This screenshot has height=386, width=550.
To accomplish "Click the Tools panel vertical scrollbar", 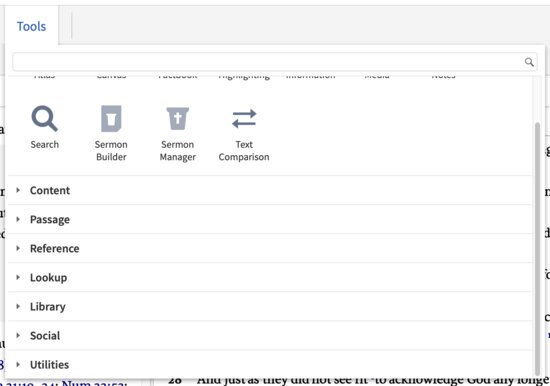I will click(x=537, y=249).
